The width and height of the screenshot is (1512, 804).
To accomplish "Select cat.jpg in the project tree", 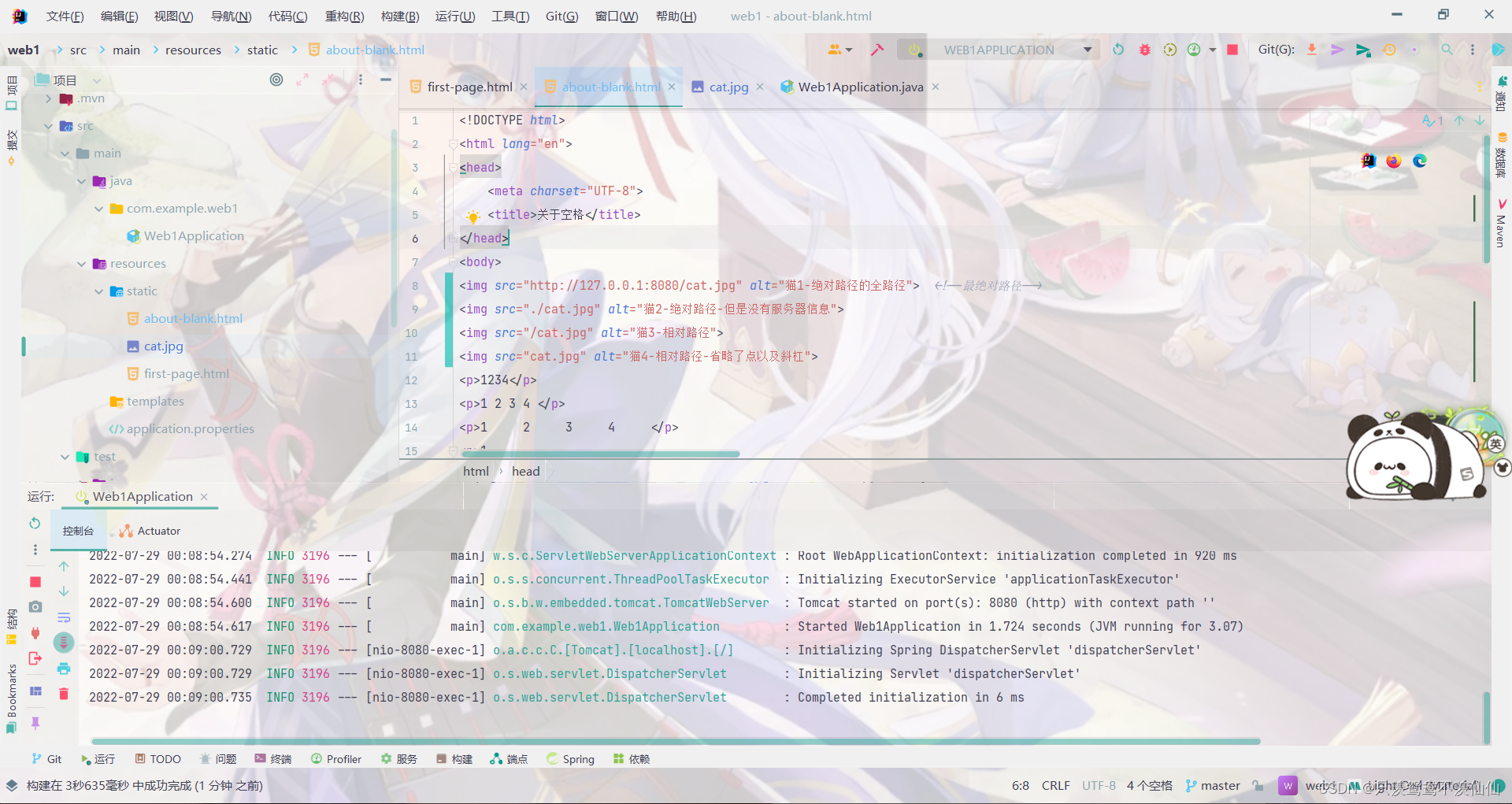I will tap(163, 346).
